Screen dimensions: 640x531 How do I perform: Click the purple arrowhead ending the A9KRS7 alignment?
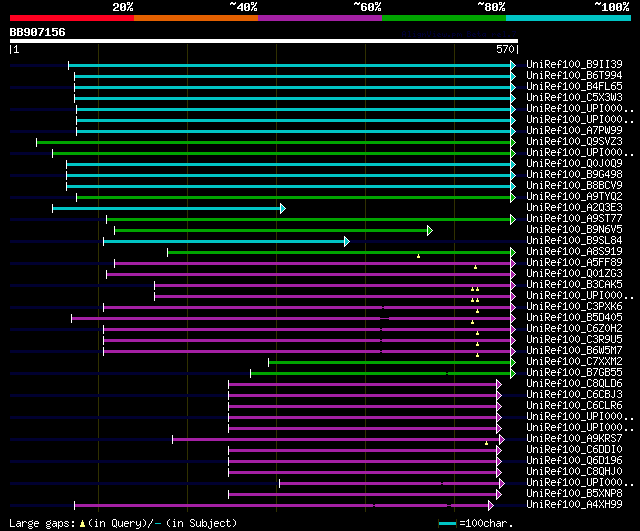coord(502,440)
